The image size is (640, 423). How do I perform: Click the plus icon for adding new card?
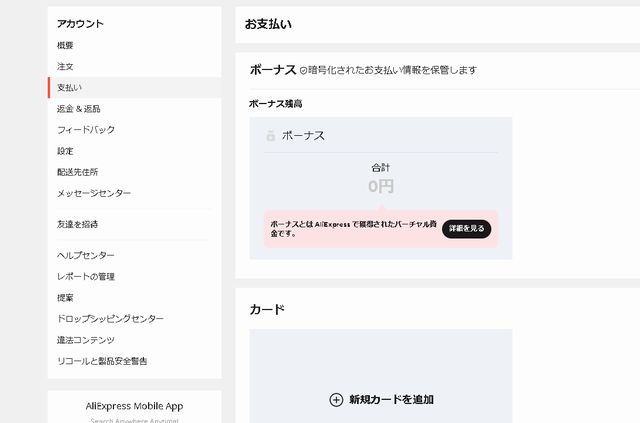[336, 399]
